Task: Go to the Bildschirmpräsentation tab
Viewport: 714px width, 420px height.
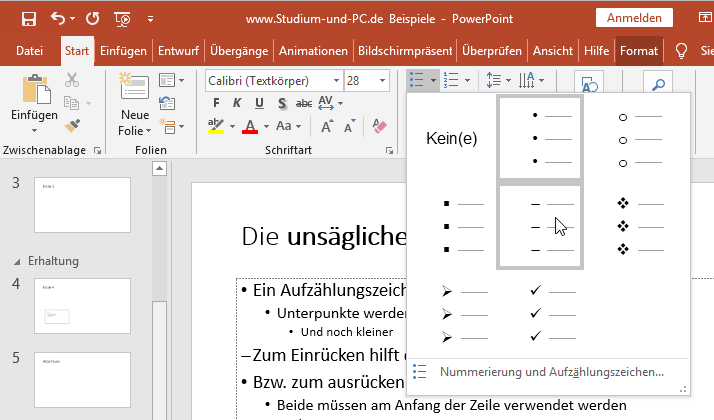Action: tap(405, 51)
